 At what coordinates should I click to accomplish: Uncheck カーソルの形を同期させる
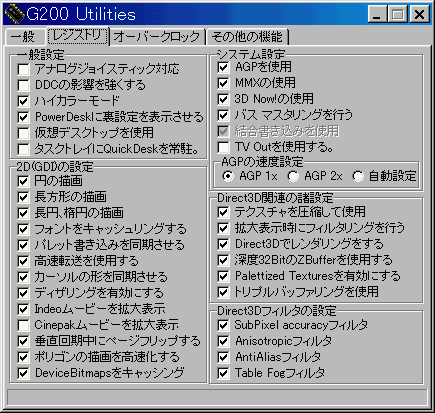click(23, 277)
